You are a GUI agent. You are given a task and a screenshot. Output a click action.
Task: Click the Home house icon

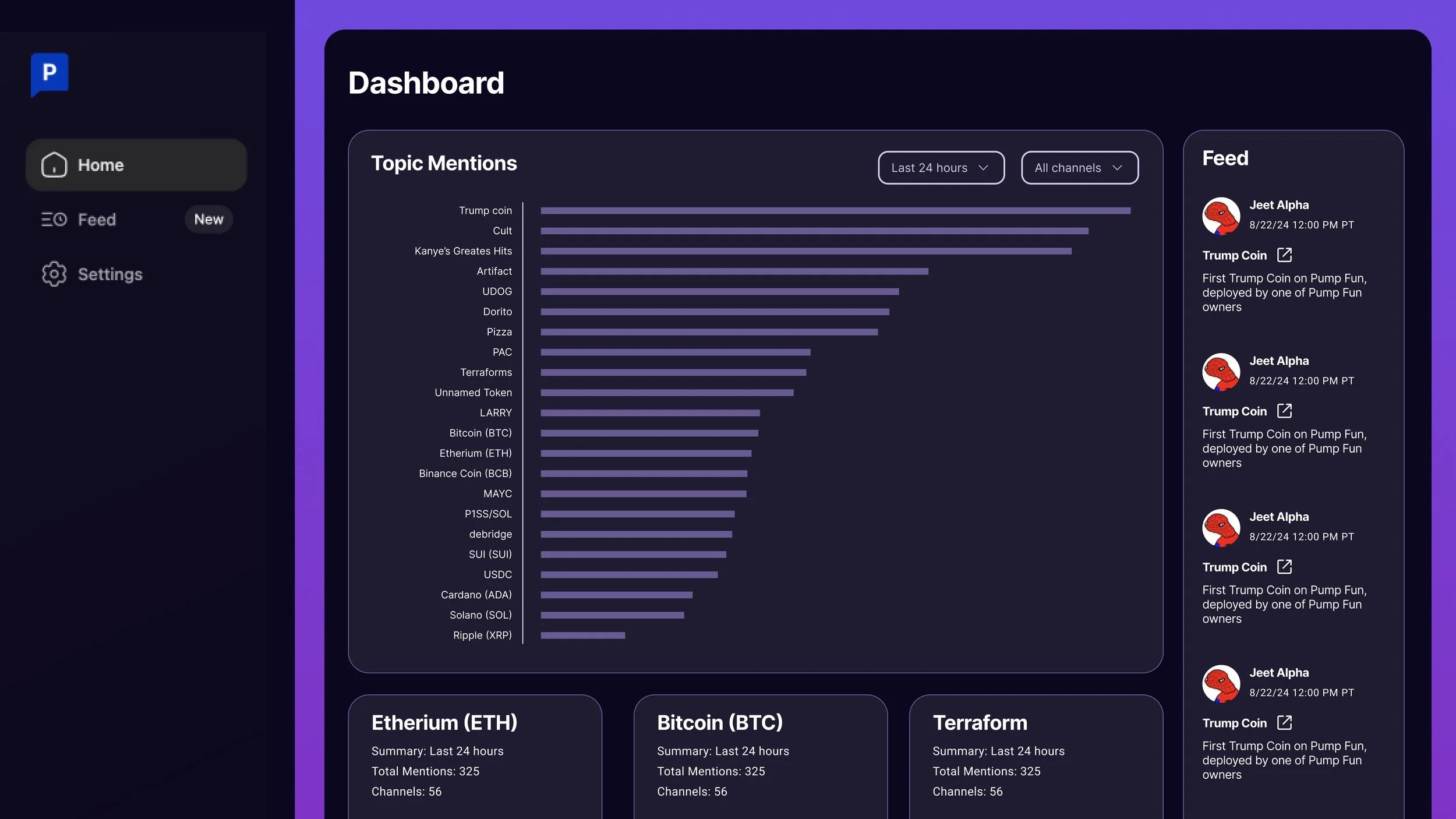54,165
